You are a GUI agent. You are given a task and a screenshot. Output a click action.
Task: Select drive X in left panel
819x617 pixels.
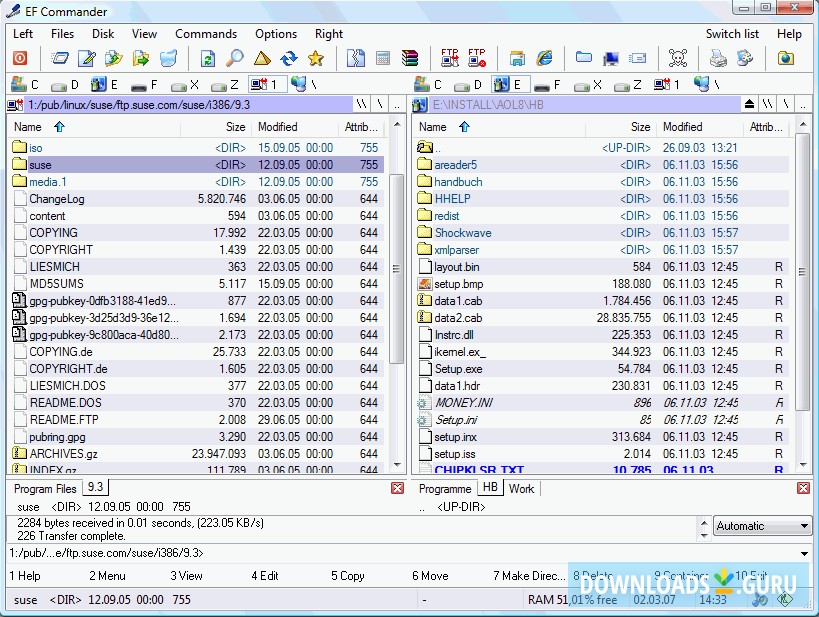tap(185, 85)
